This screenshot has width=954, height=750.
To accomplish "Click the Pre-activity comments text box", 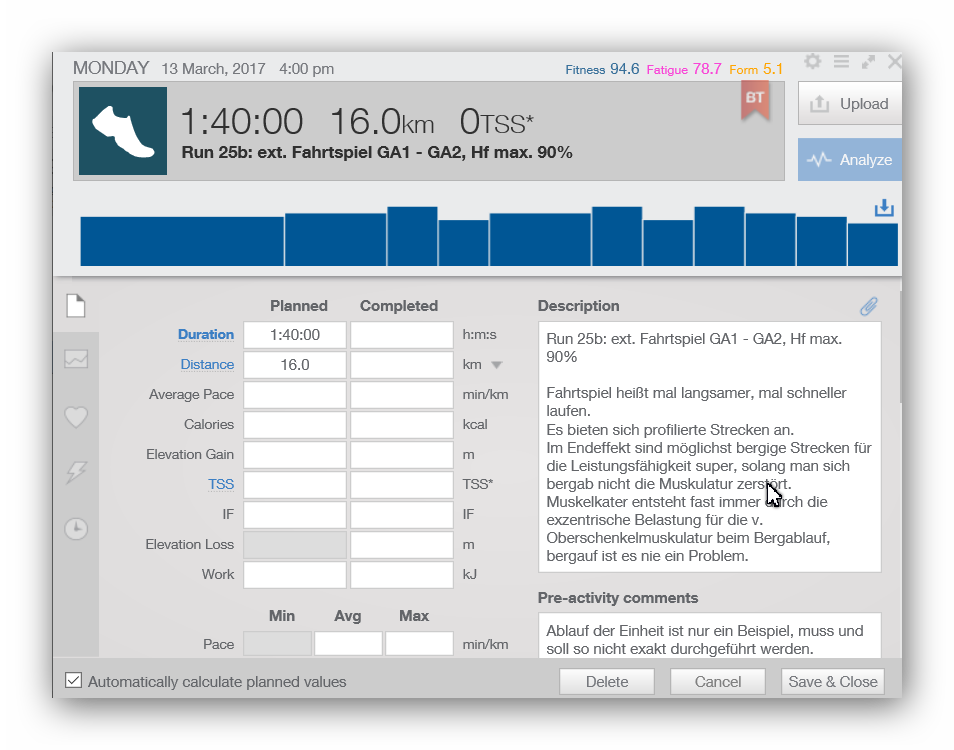I will 709,635.
